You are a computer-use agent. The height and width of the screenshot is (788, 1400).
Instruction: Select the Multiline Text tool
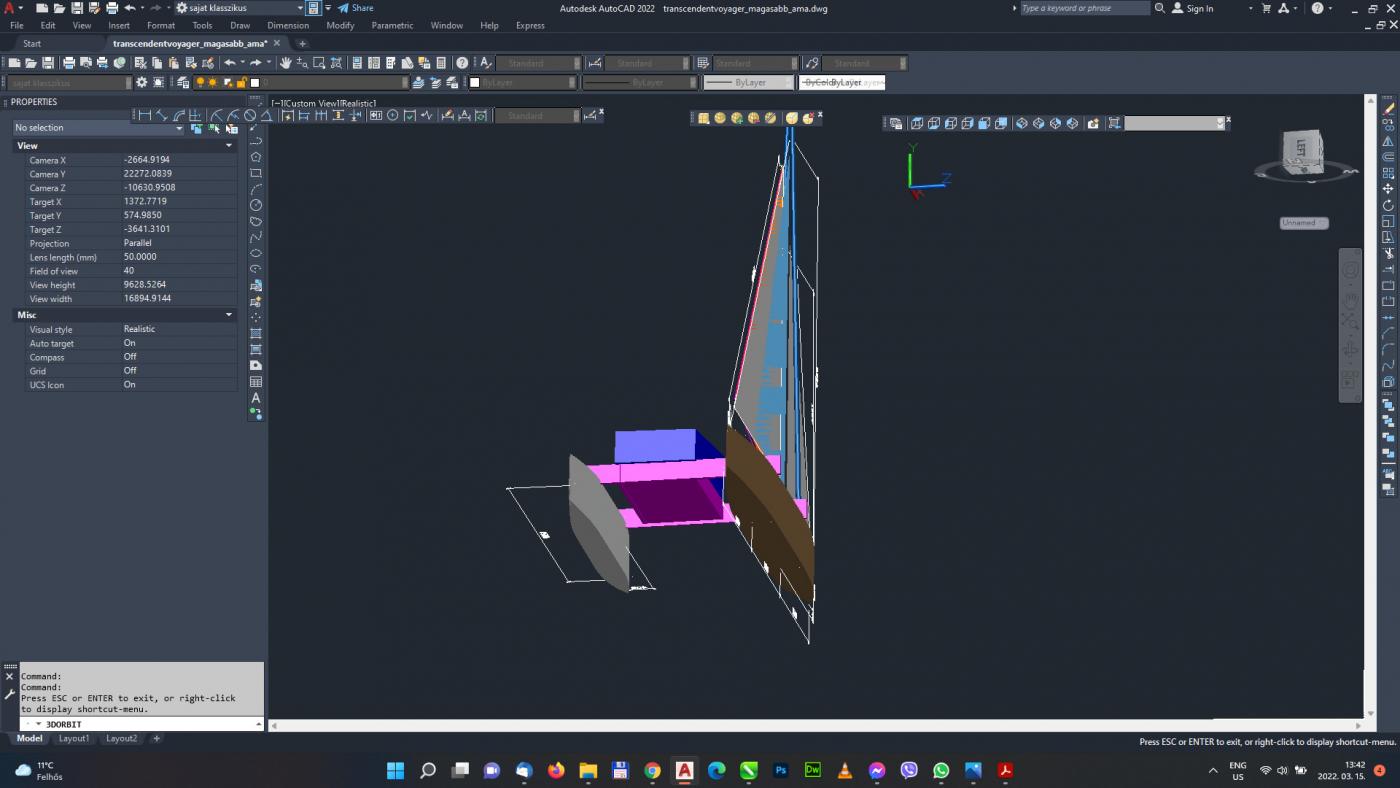256,398
